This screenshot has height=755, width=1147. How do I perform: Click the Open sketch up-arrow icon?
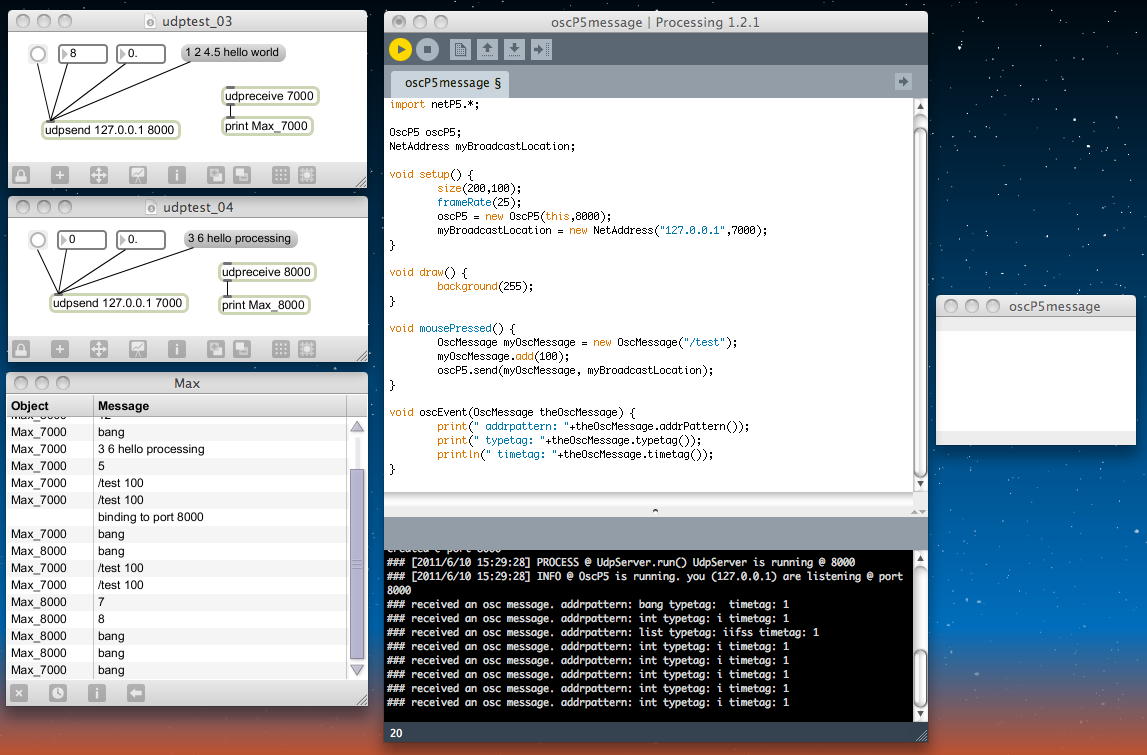(x=487, y=49)
